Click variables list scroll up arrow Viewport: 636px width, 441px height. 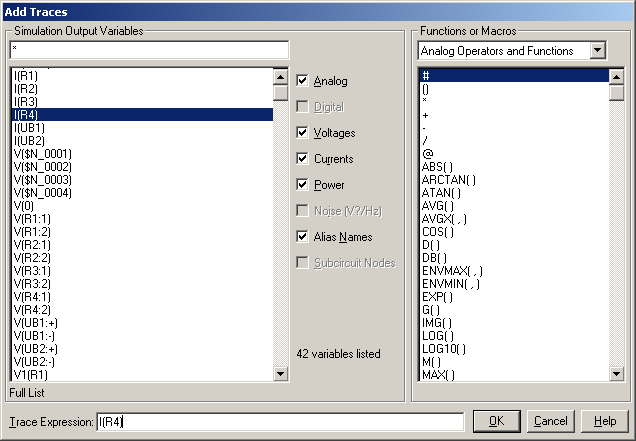click(281, 77)
